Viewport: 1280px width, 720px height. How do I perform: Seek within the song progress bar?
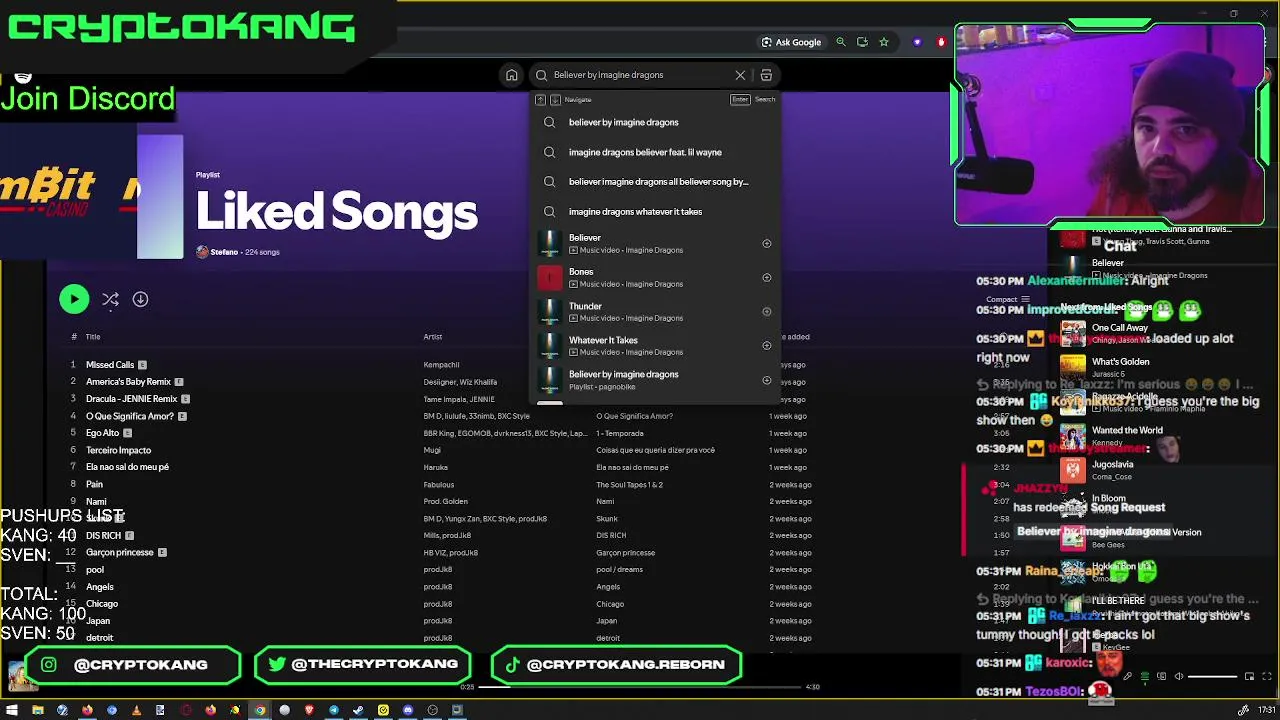[x=640, y=687]
